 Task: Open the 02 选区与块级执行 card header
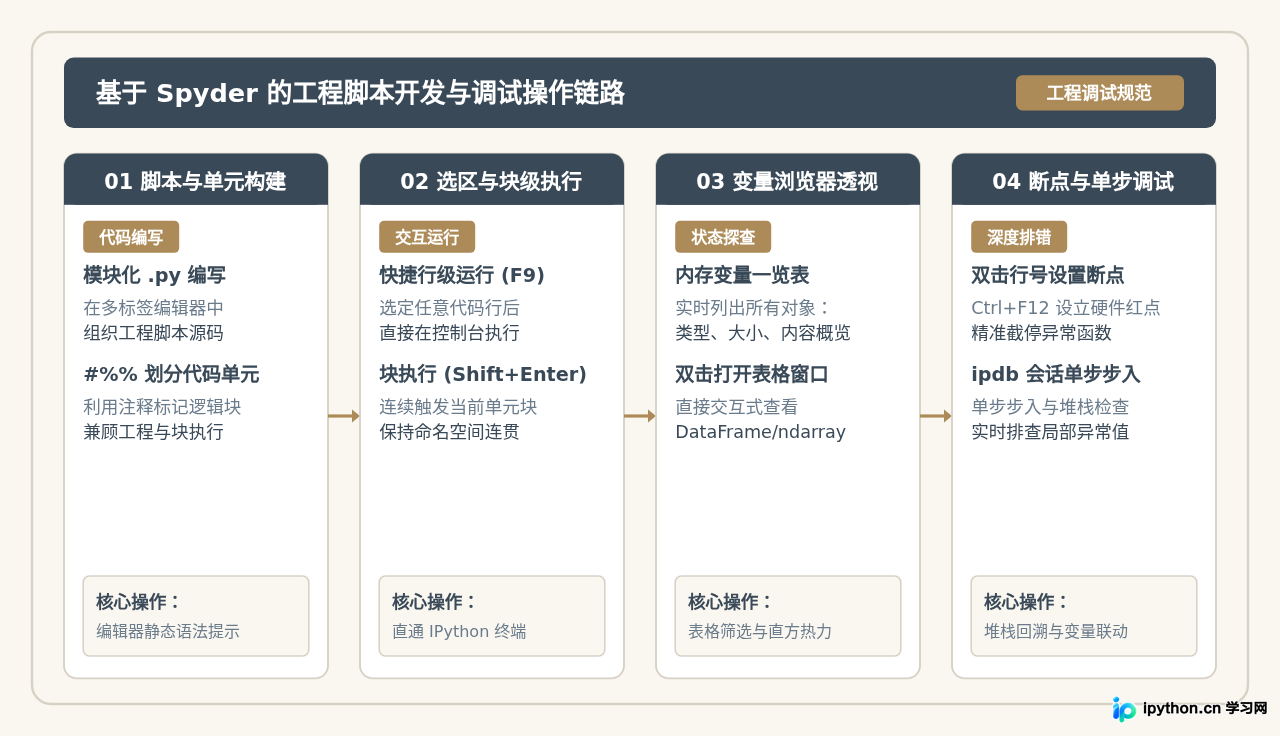492,180
